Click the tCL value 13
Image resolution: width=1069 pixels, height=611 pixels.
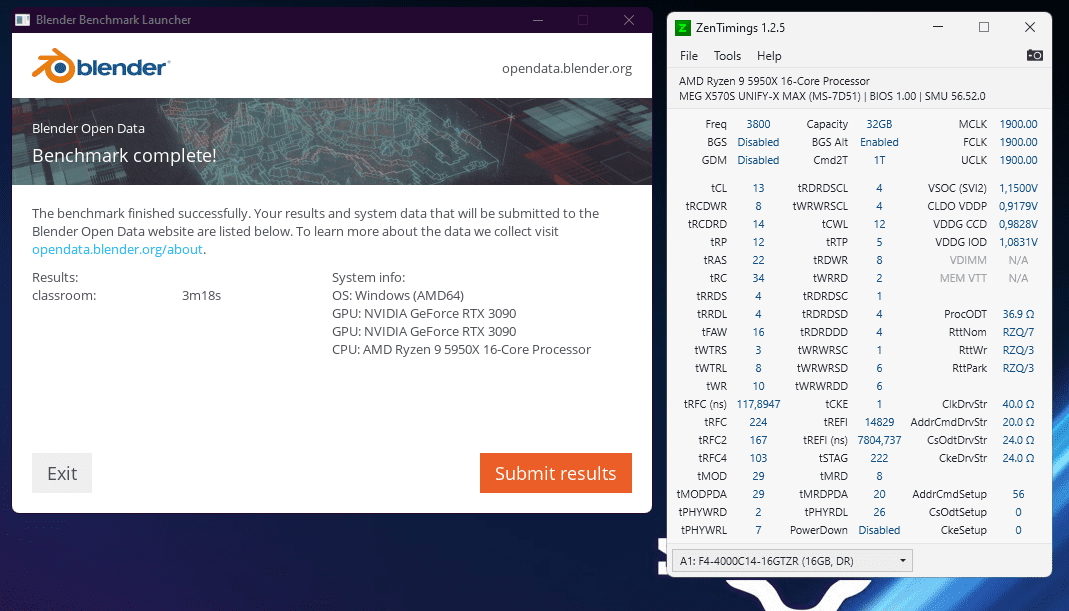point(758,188)
